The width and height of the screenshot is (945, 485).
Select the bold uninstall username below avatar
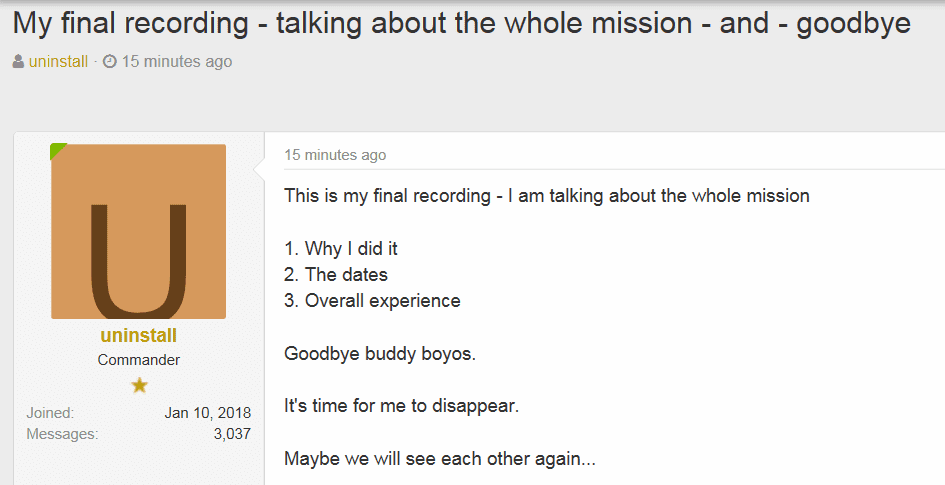139,335
